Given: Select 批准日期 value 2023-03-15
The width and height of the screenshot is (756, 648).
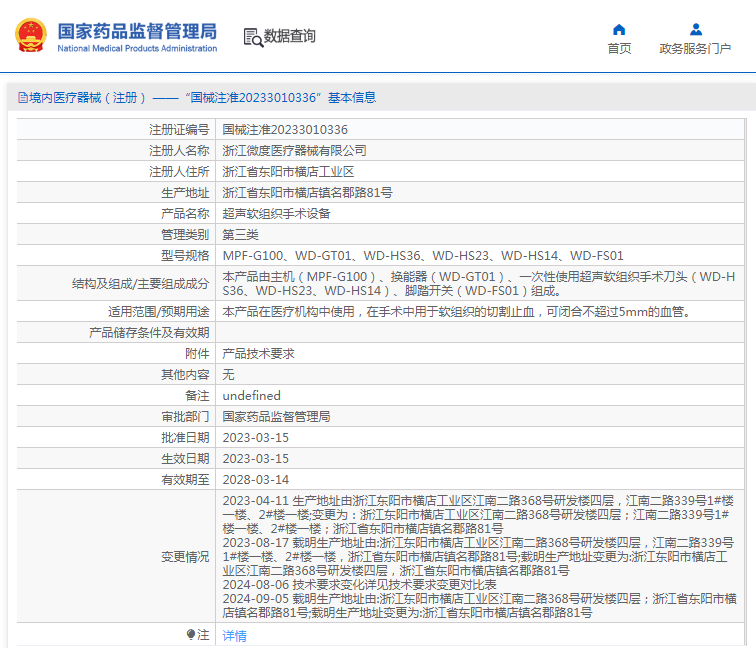Looking at the screenshot, I should point(256,438).
